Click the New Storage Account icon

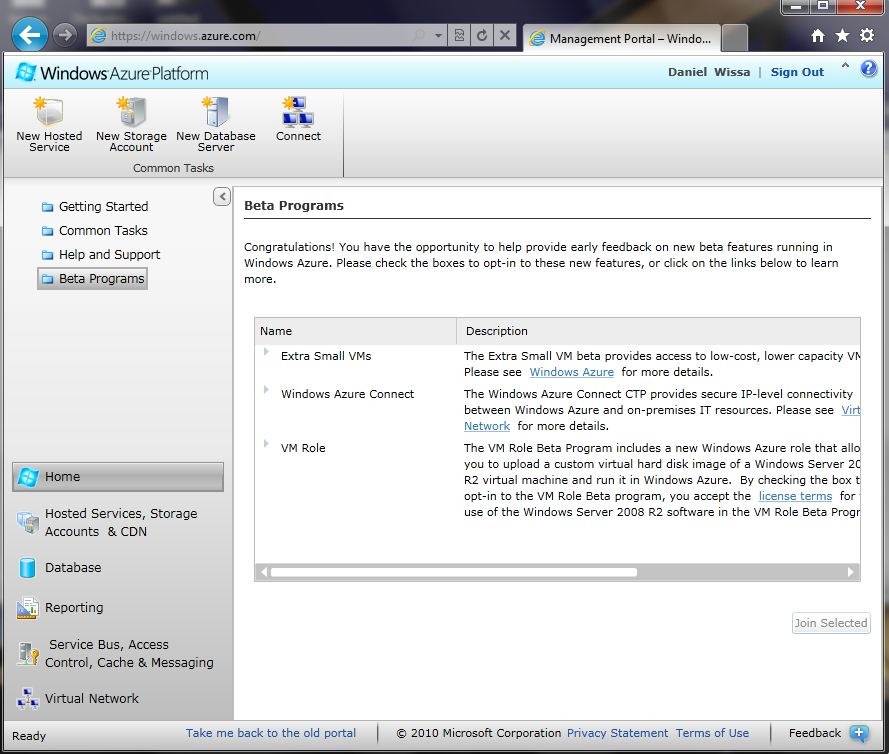coord(131,111)
